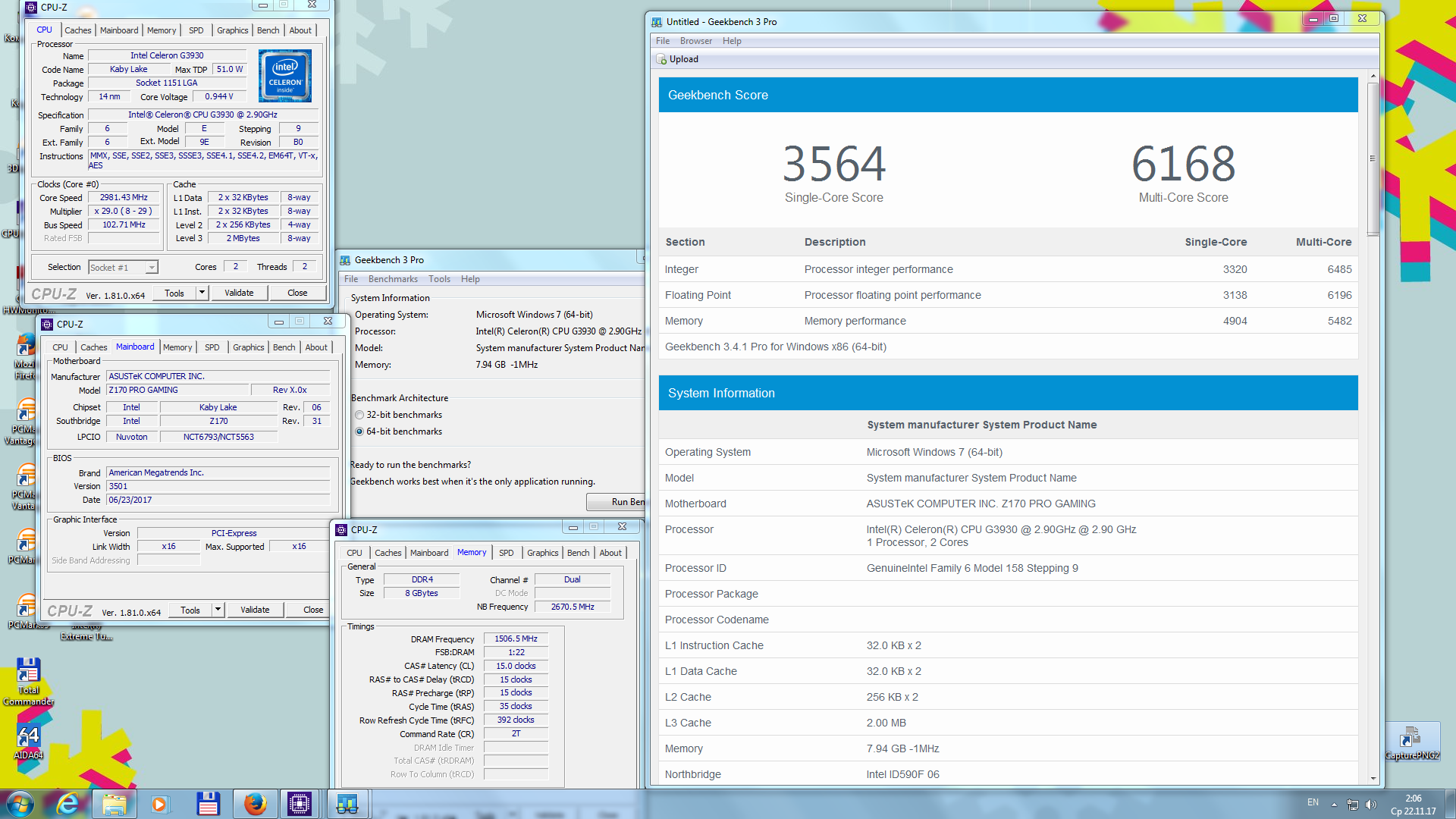Screen dimensions: 1456x819
Task: Open Help menu in Geekbench results window
Action: (732, 41)
